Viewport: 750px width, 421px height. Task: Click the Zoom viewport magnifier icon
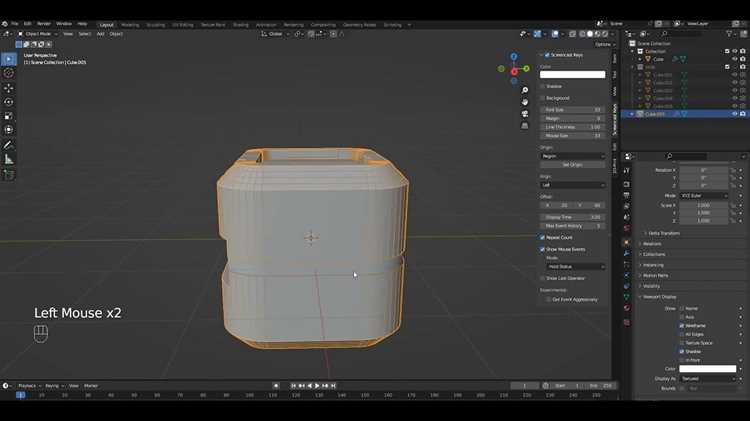pos(525,90)
